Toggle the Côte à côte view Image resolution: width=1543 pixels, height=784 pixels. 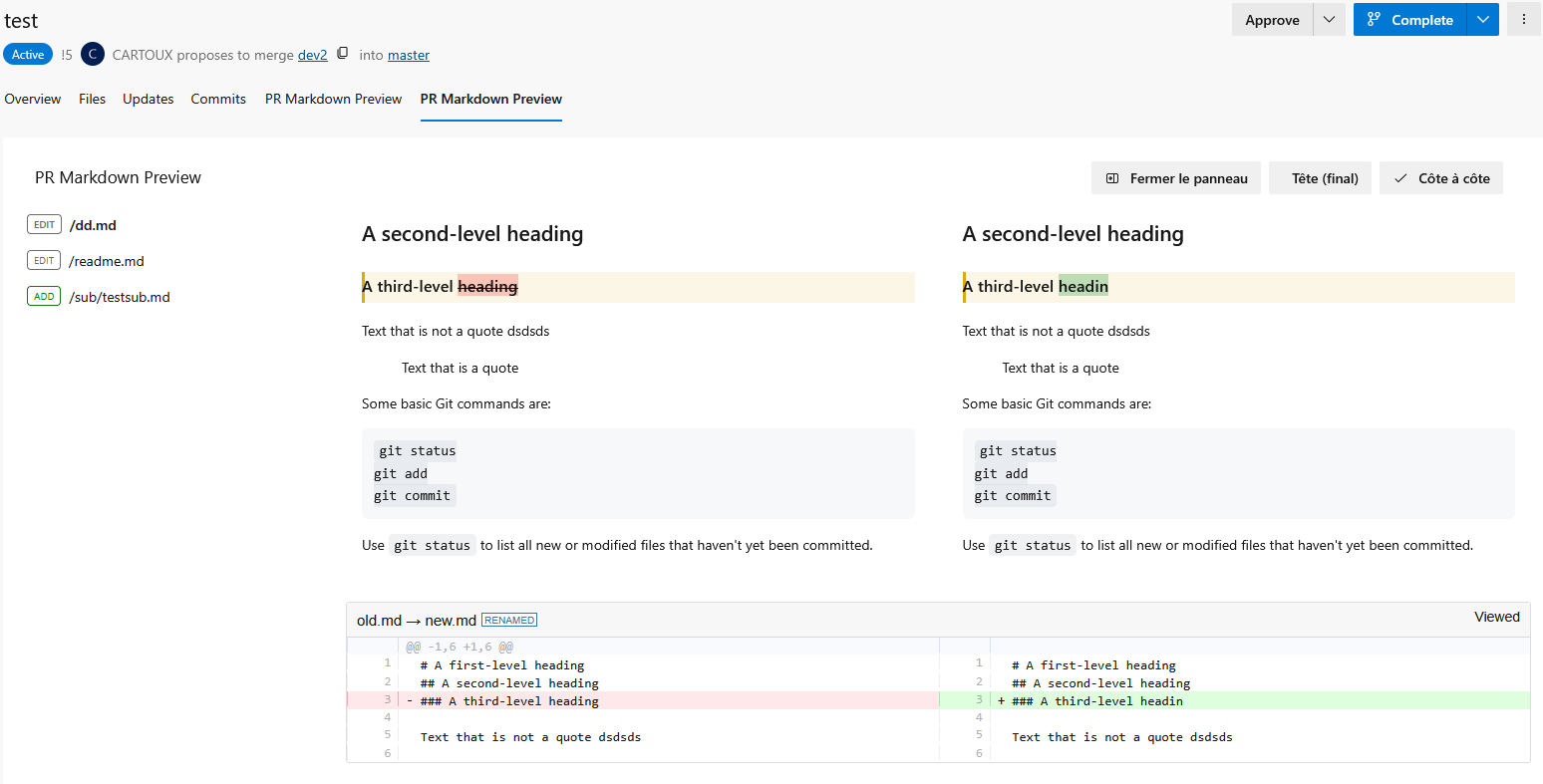pyautogui.click(x=1441, y=178)
